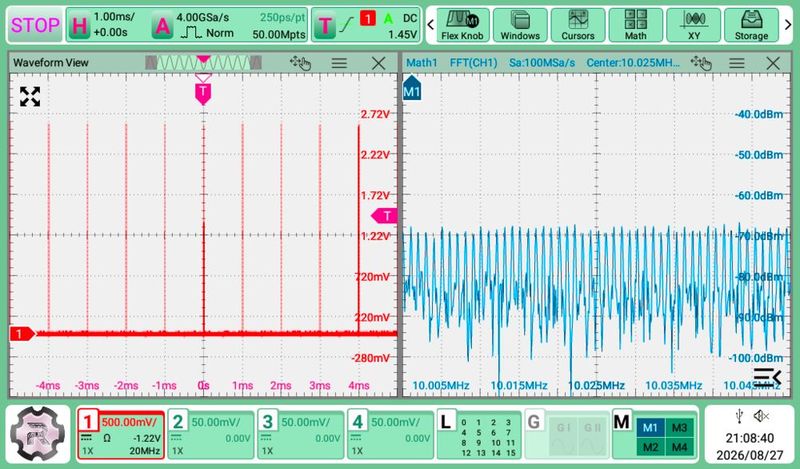Open the Storage menu
Screen dimensions: 800x469
(x=751, y=25)
